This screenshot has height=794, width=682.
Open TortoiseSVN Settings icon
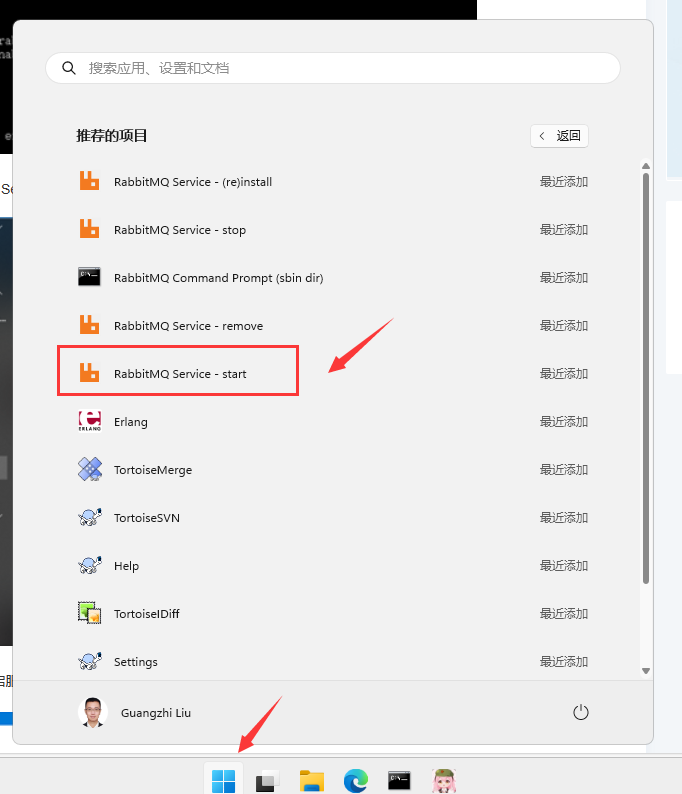[90, 661]
